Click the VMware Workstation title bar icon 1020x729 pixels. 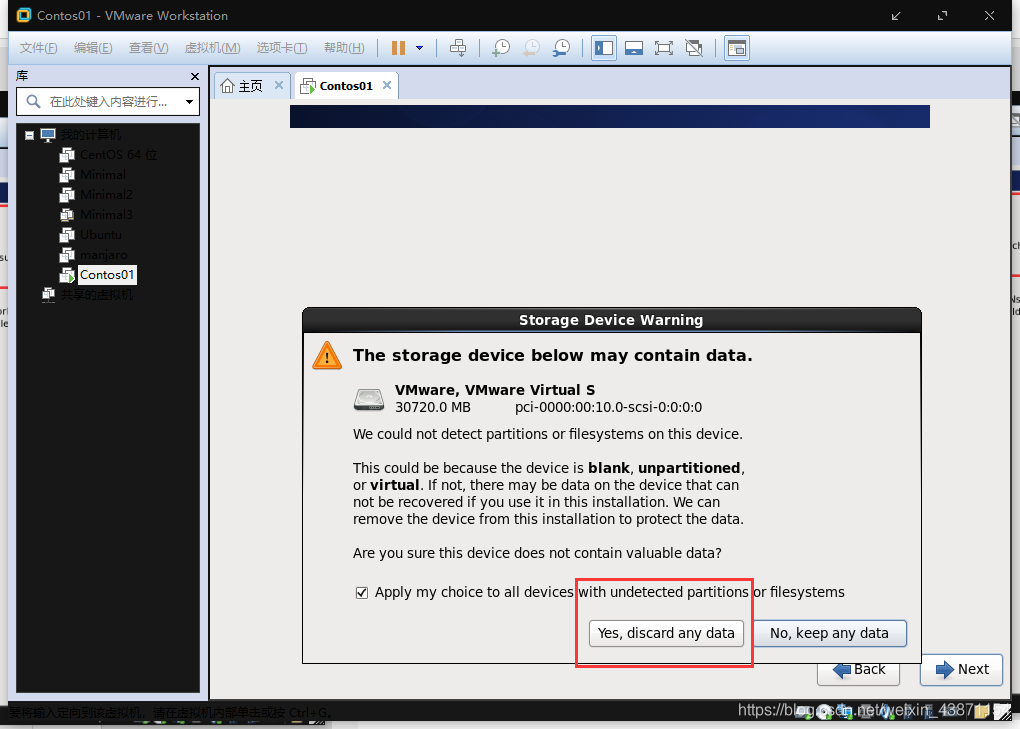pyautogui.click(x=23, y=16)
